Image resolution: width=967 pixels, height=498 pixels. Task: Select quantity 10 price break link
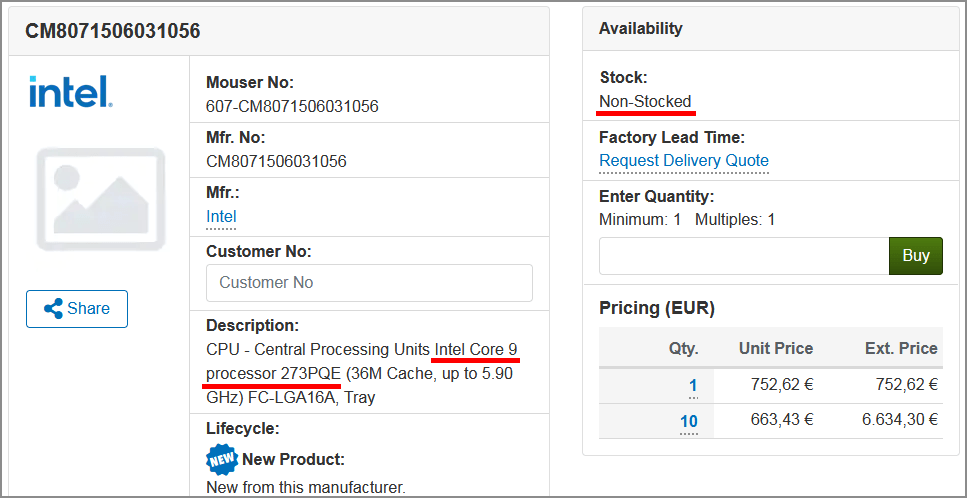click(689, 422)
